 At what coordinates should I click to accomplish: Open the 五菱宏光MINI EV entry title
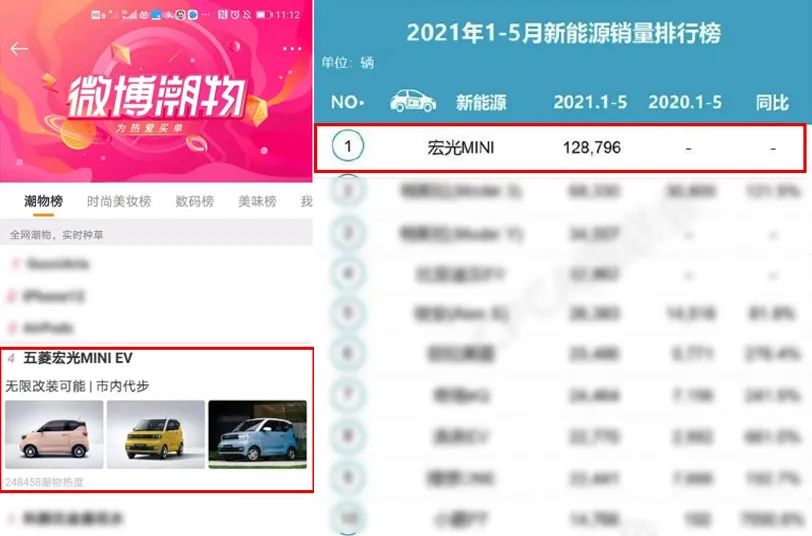pyautogui.click(x=78, y=358)
